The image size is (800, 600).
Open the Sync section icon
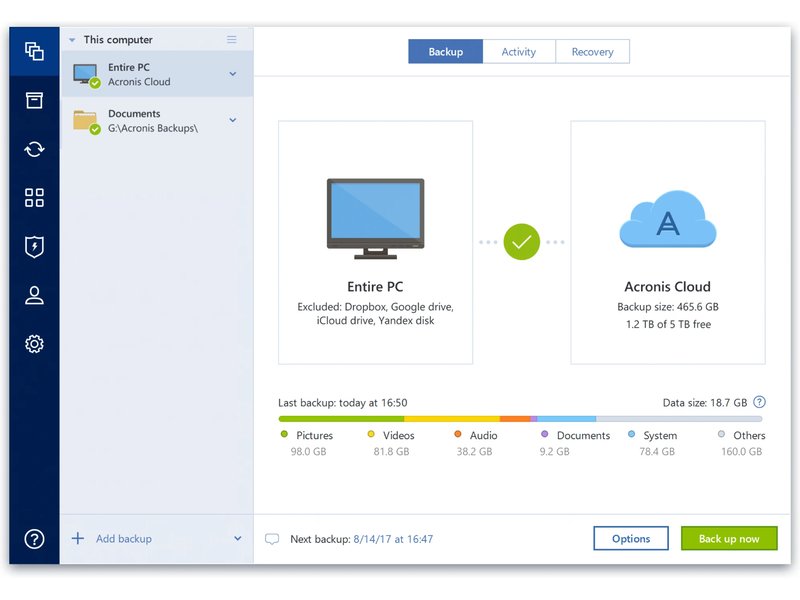pos(34,149)
